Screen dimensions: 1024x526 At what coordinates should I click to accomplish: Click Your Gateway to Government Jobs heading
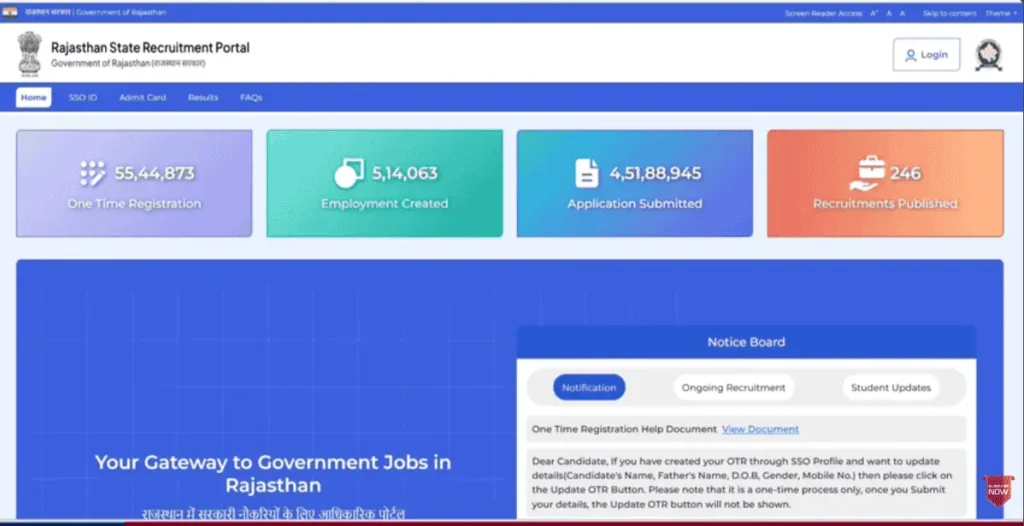point(273,474)
